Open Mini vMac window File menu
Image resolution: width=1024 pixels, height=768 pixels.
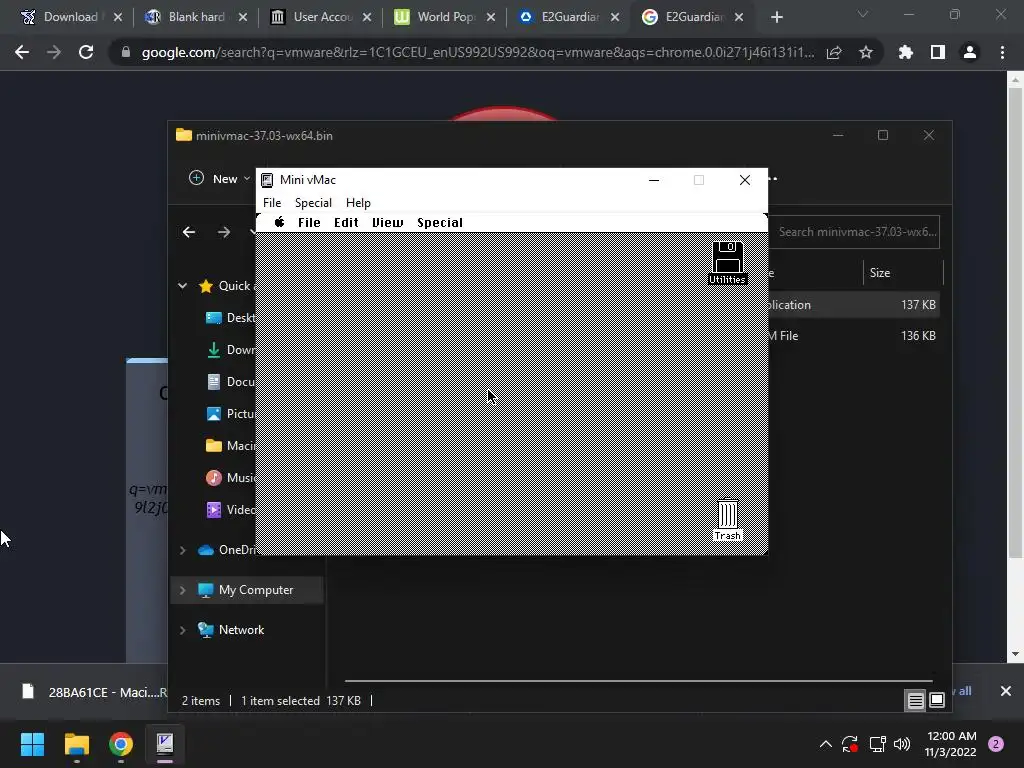pos(272,202)
